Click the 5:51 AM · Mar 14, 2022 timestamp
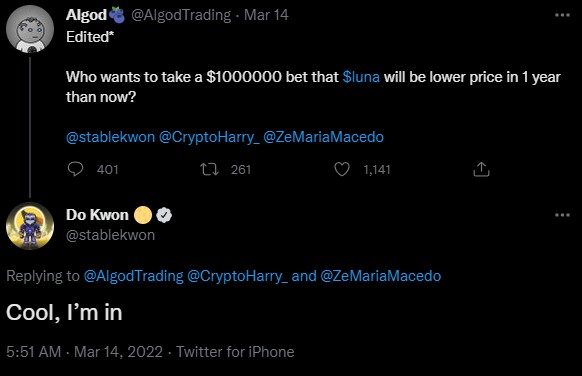Viewport: 582px width, 376px height. 85,352
